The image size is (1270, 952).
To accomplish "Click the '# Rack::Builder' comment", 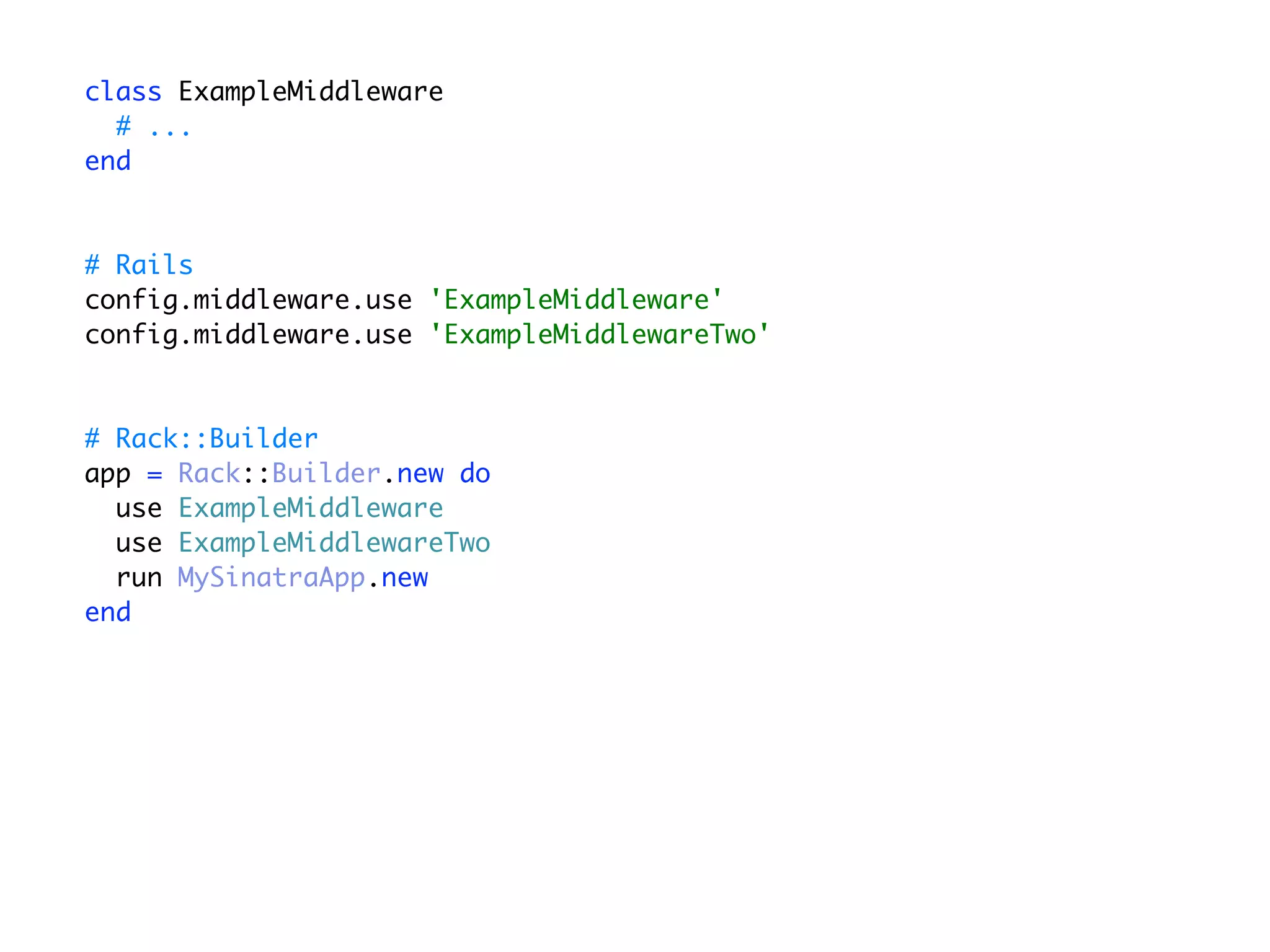I will tap(201, 439).
